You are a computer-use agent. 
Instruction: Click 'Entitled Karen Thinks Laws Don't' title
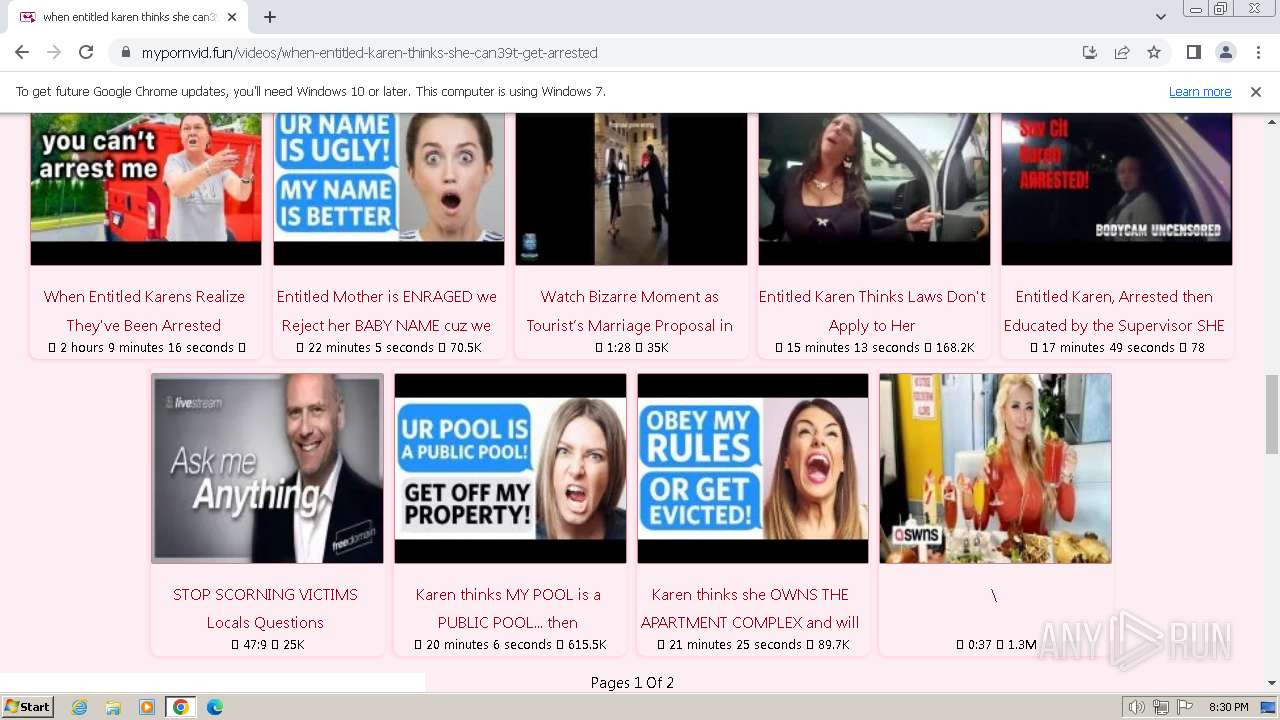[x=872, y=311]
